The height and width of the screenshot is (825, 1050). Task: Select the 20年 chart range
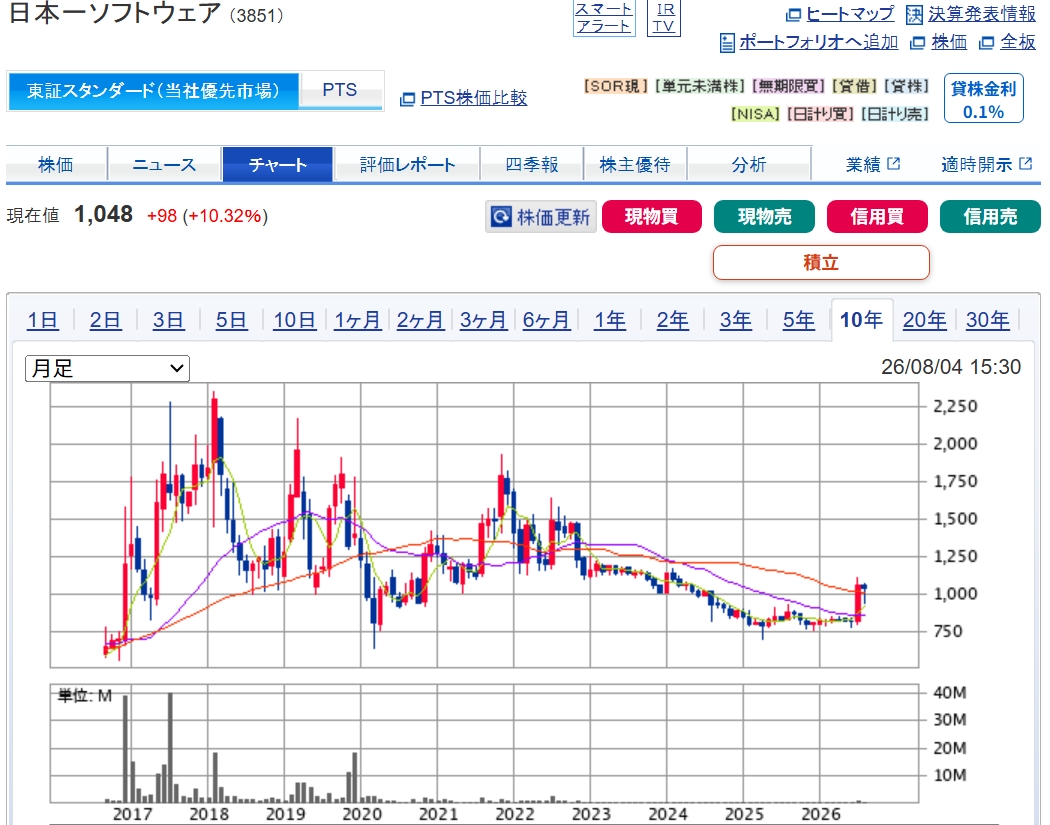tap(925, 320)
